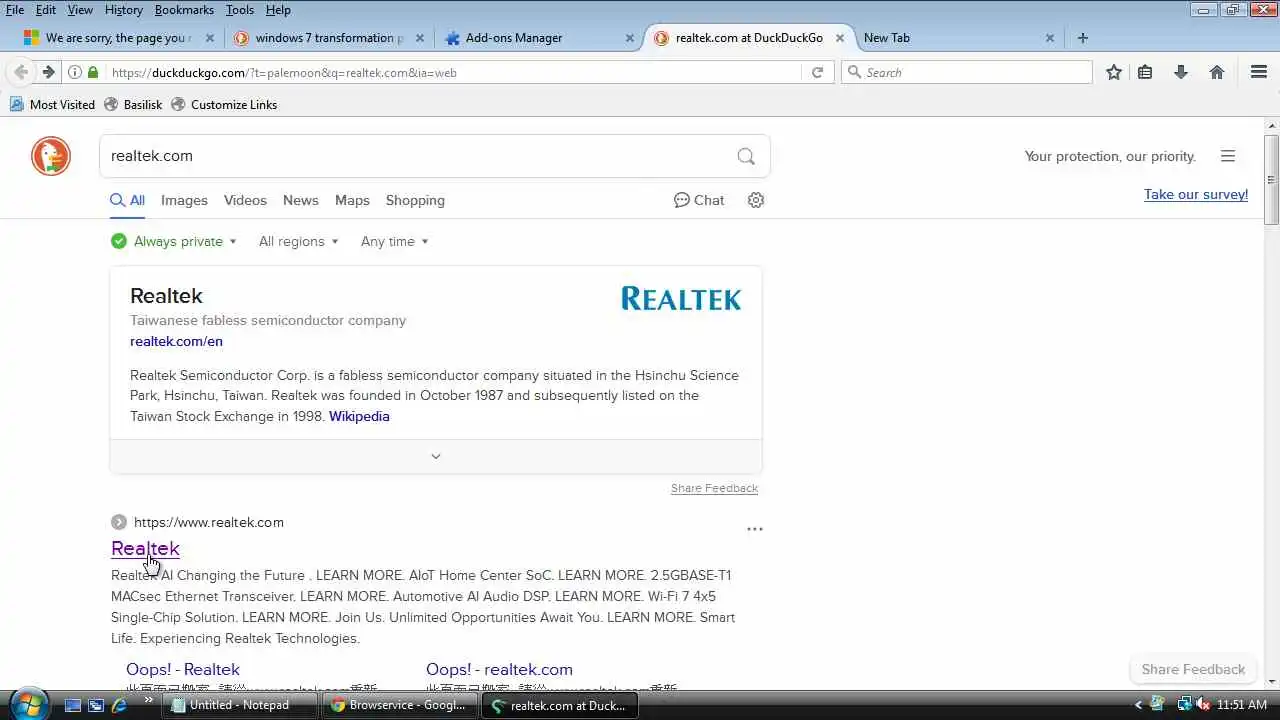This screenshot has height=720, width=1280.
Task: Click Show Desktop quick launch icon
Action: click(x=73, y=705)
